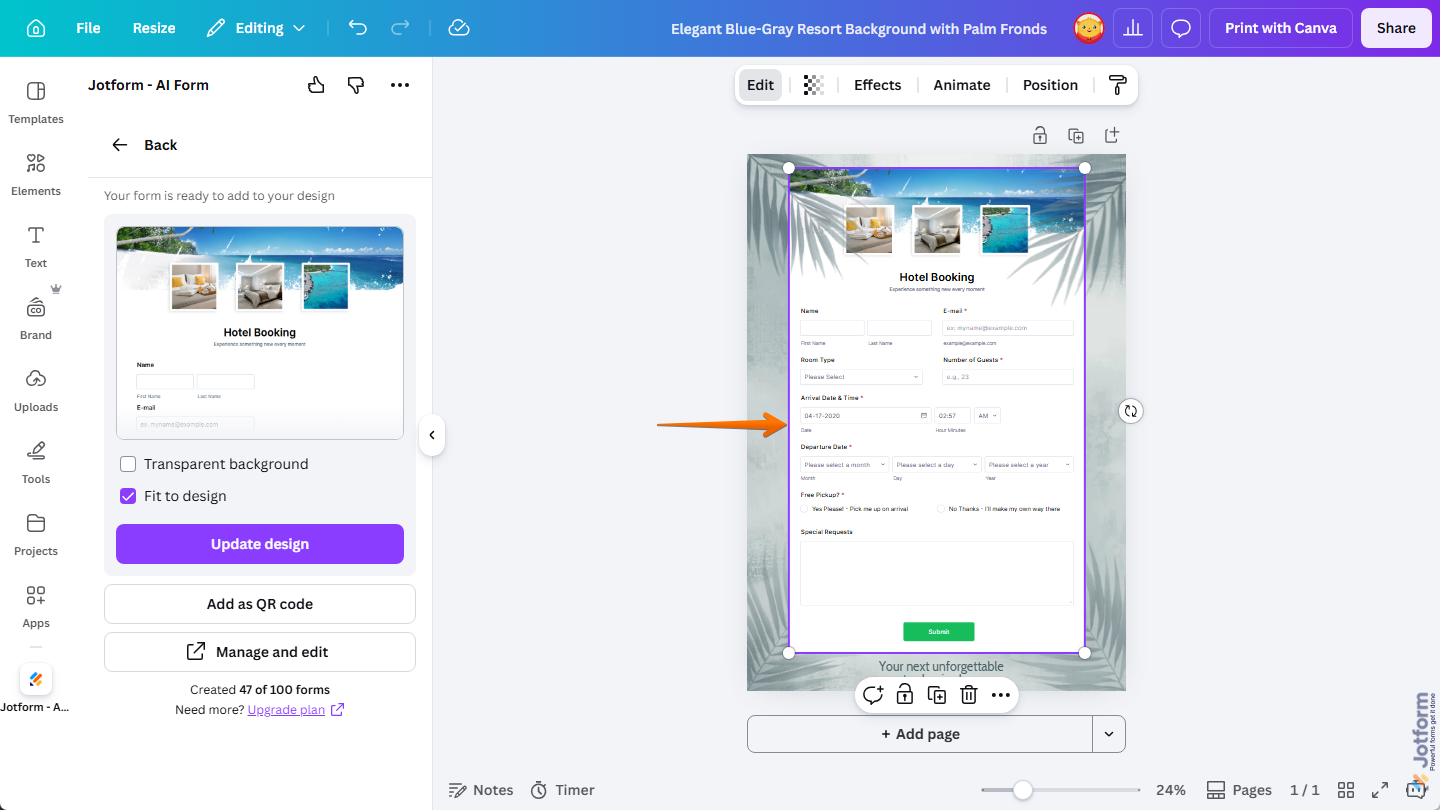Open the Elements panel
1440x810 pixels.
coord(36,175)
